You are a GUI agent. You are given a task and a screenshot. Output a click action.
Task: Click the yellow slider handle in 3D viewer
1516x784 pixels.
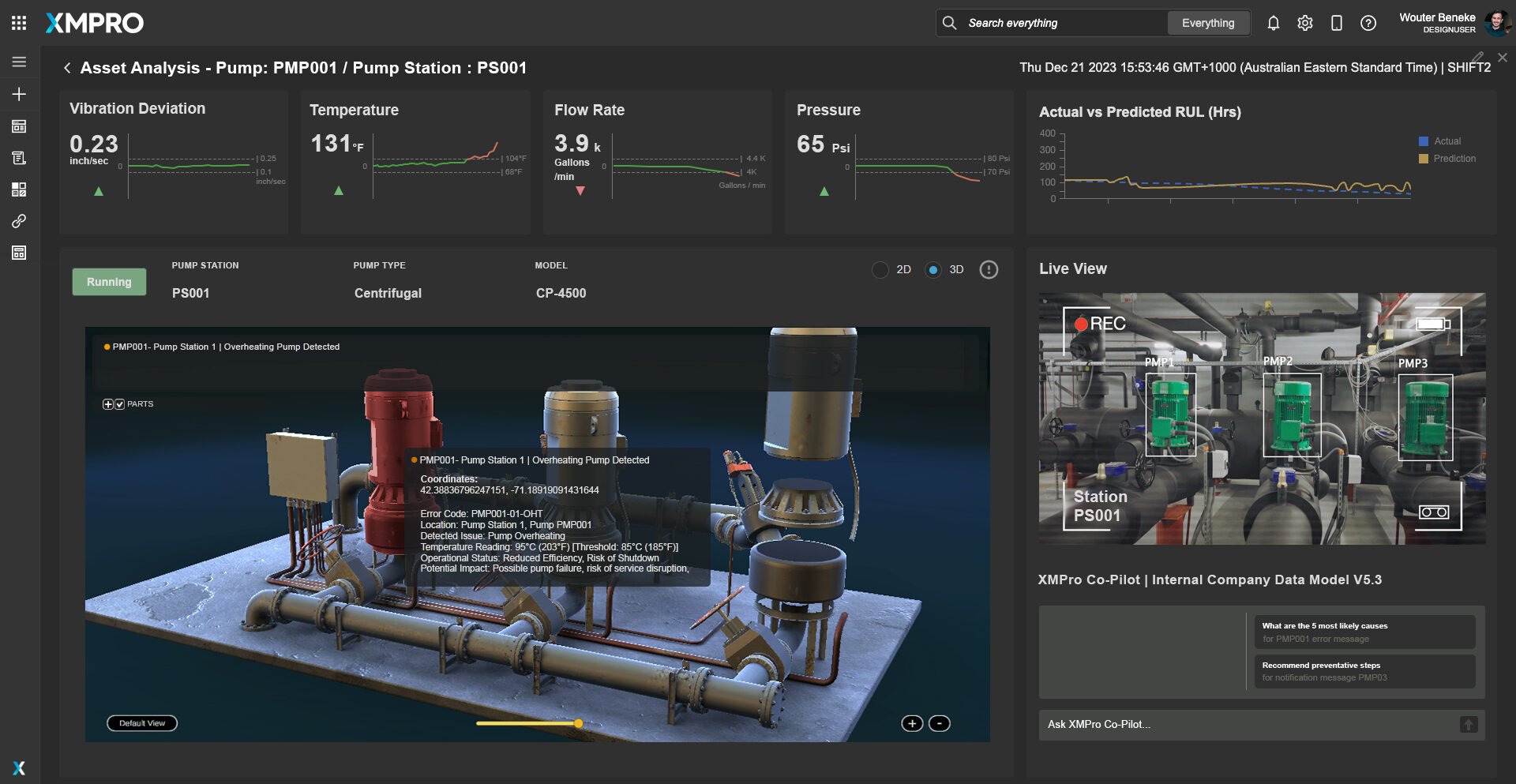[579, 723]
